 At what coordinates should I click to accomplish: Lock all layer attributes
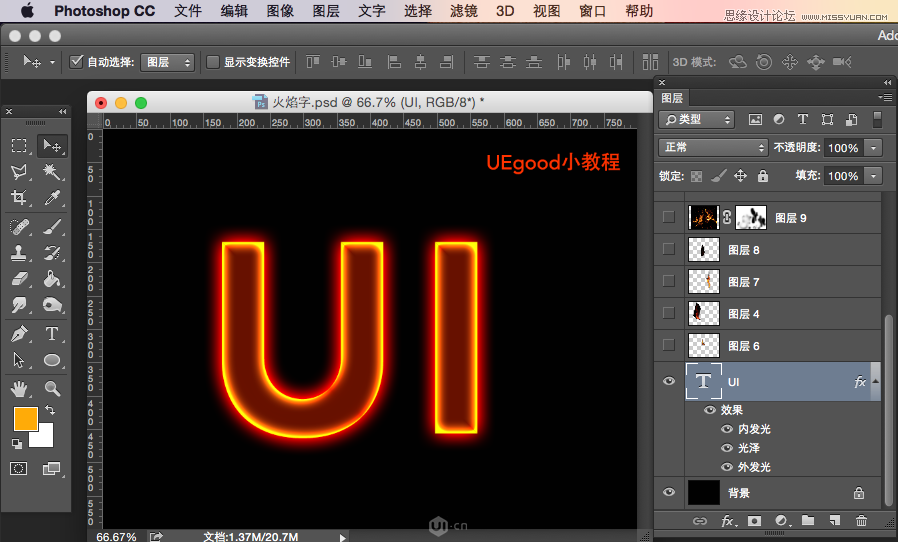763,175
